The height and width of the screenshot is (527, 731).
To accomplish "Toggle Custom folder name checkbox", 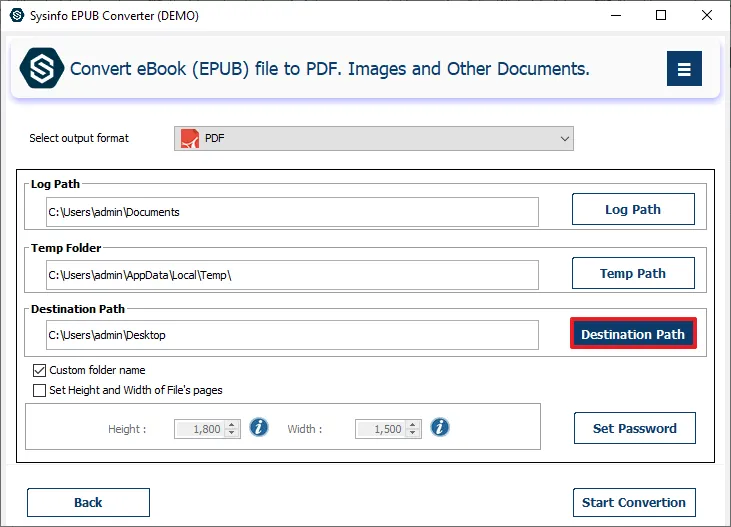I will click(x=40, y=370).
